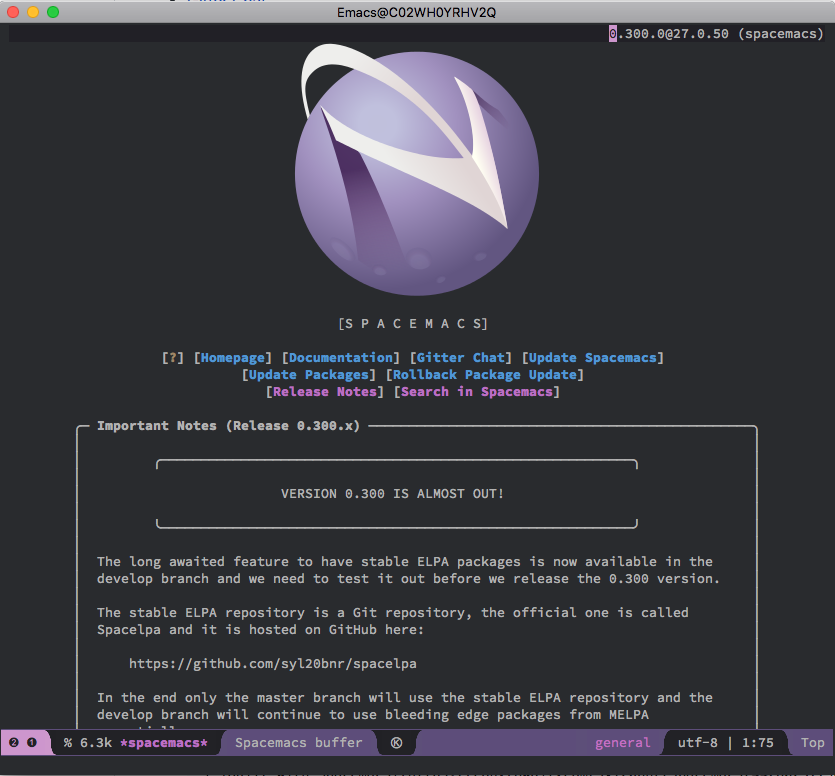Join the Gitter Chat
The width and height of the screenshot is (835, 776).
tap(462, 357)
